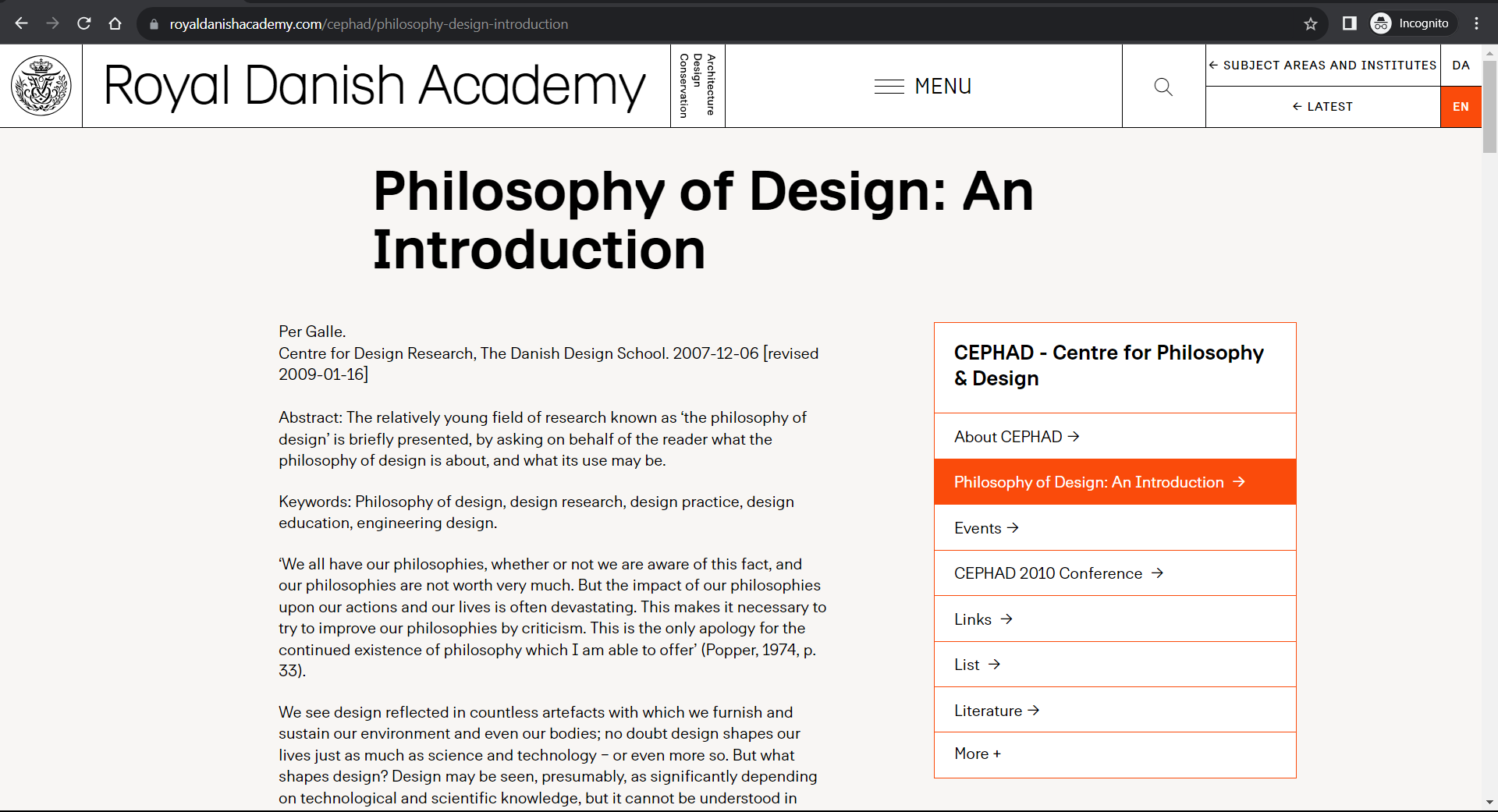Image resolution: width=1498 pixels, height=812 pixels.
Task: Bookmark the page with the star icon
Action: pyautogui.click(x=1311, y=23)
